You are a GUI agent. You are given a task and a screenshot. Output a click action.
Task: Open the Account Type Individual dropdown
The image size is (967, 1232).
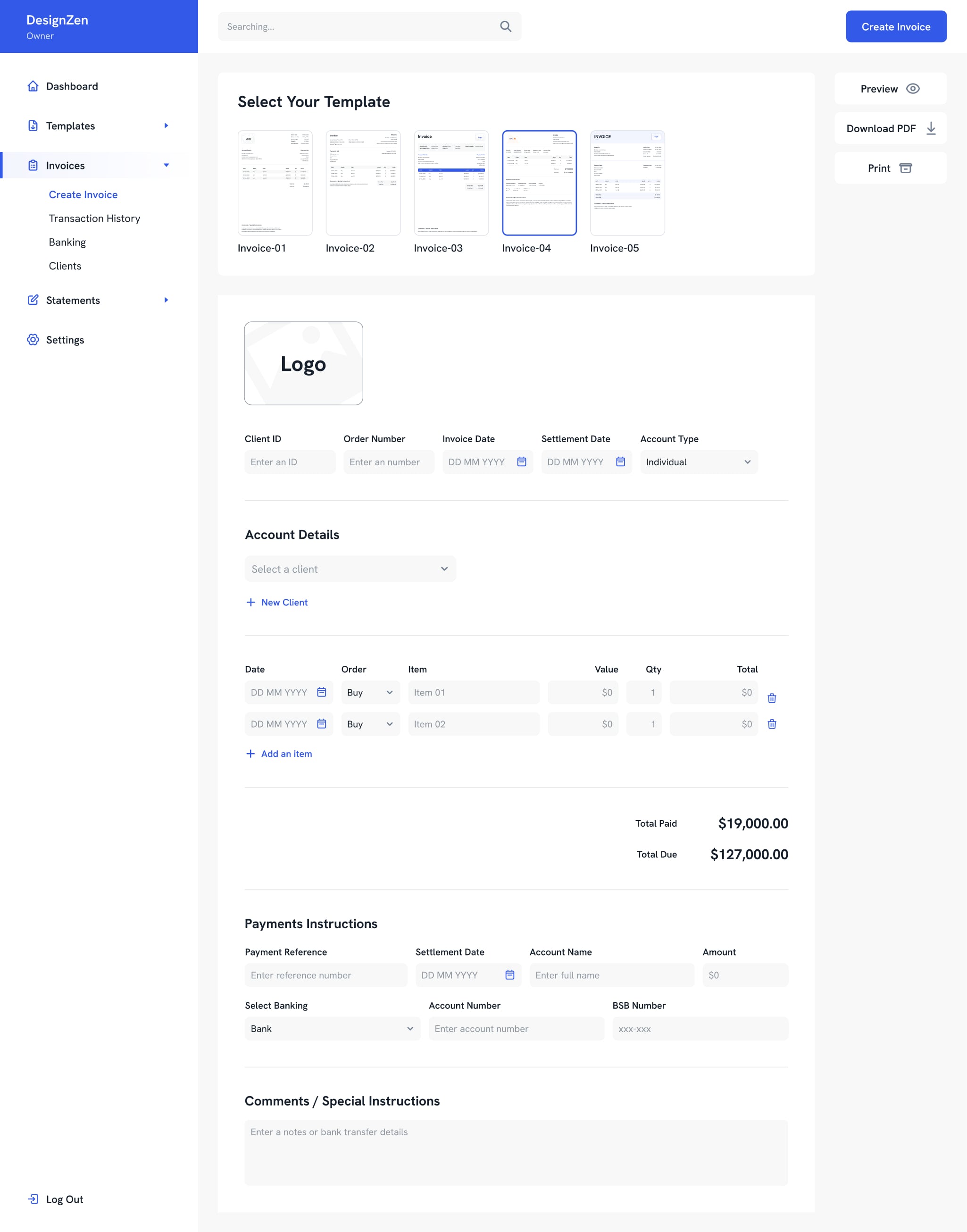699,462
